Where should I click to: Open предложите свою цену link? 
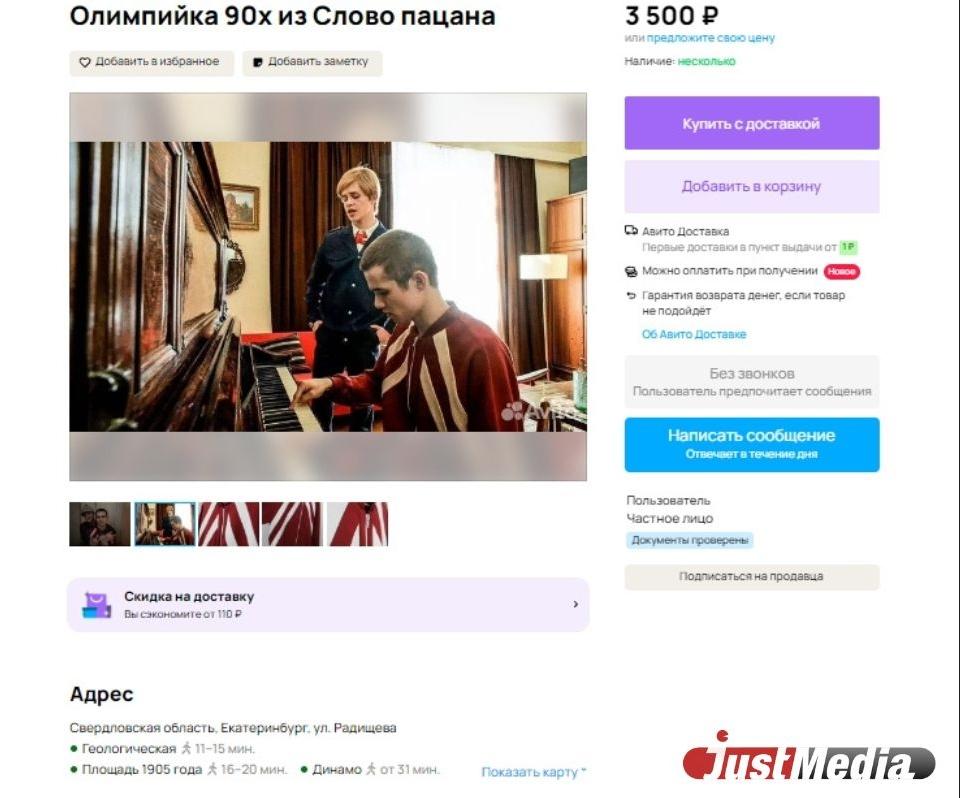(x=711, y=38)
